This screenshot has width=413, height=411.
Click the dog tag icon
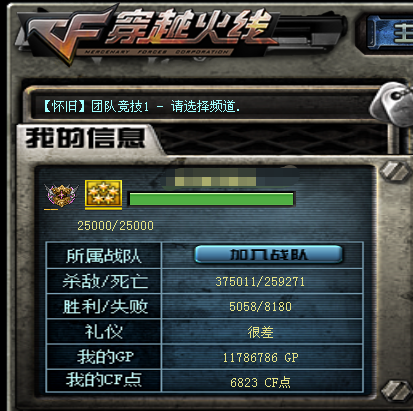pos(392,103)
